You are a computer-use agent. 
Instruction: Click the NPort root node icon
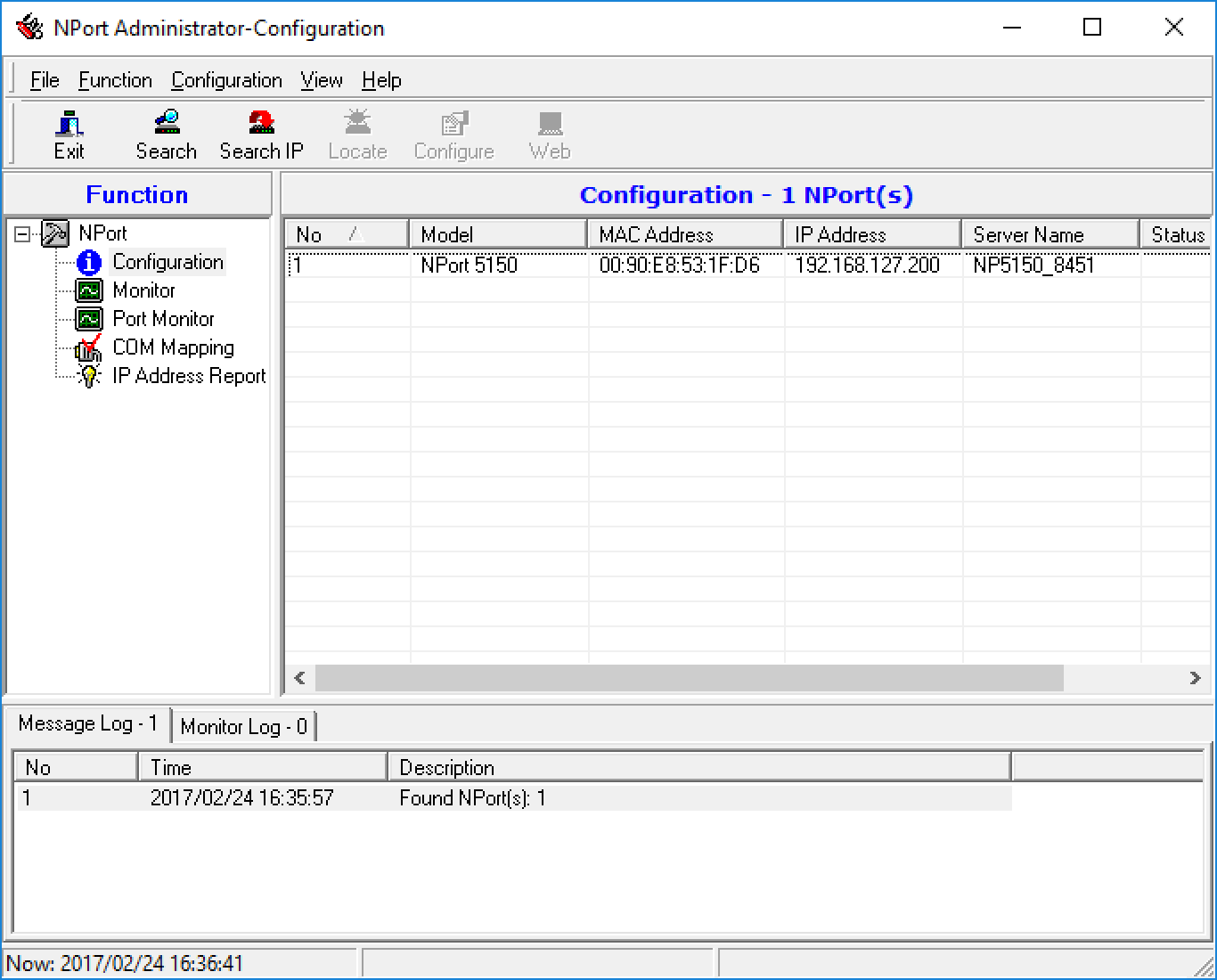(x=55, y=233)
